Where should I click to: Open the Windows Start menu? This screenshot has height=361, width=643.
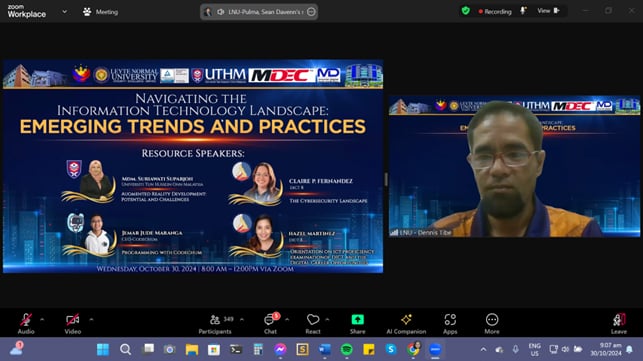pyautogui.click(x=103, y=350)
